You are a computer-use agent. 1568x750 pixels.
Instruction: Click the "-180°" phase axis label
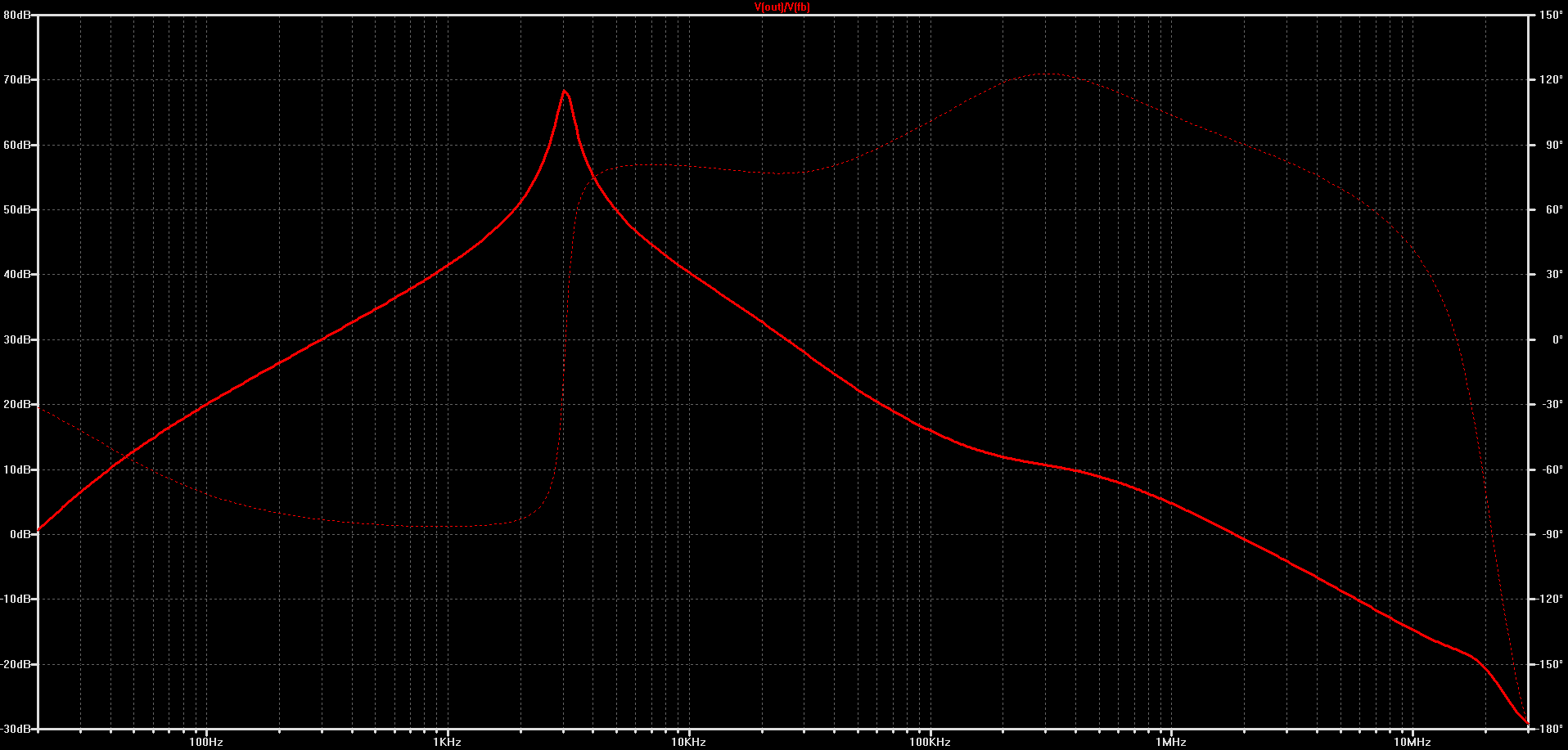[1549, 729]
